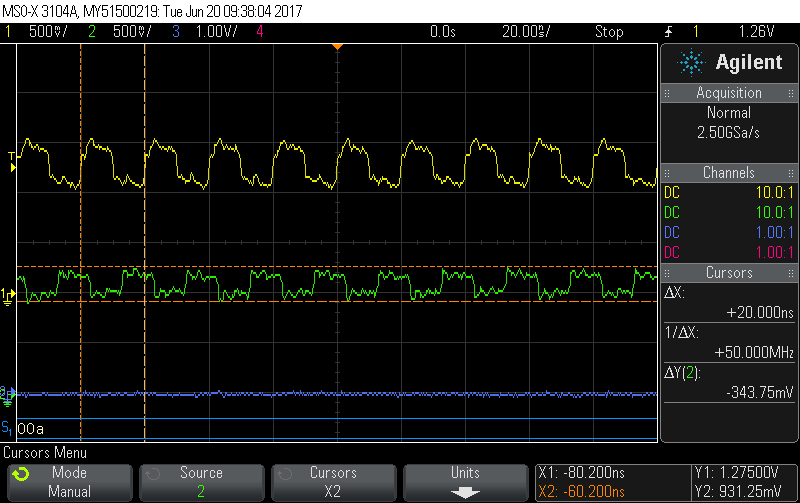Click the channel 3 ground marker in blue
This screenshot has width=800, height=503.
click(x=7, y=395)
